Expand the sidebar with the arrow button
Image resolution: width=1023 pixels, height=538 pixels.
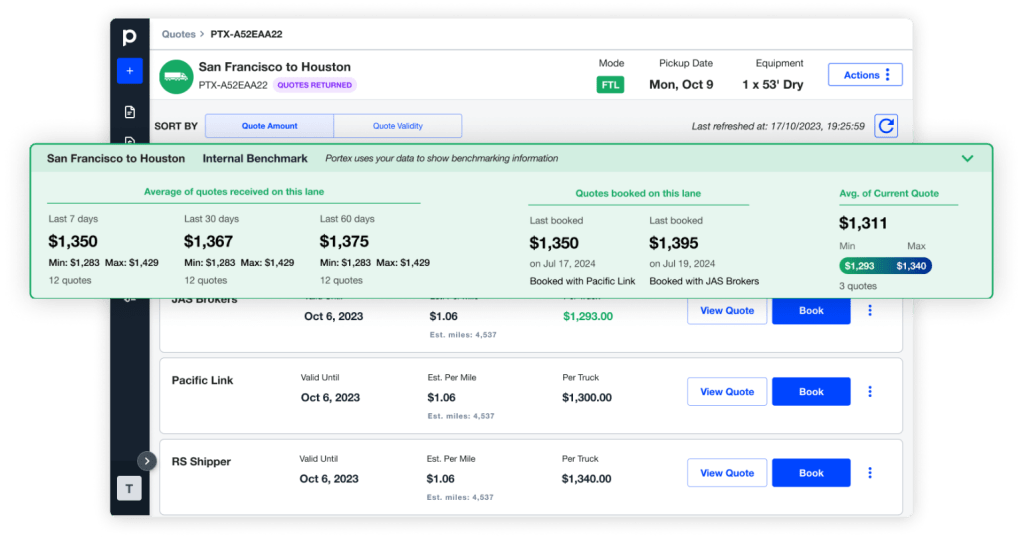click(x=147, y=461)
